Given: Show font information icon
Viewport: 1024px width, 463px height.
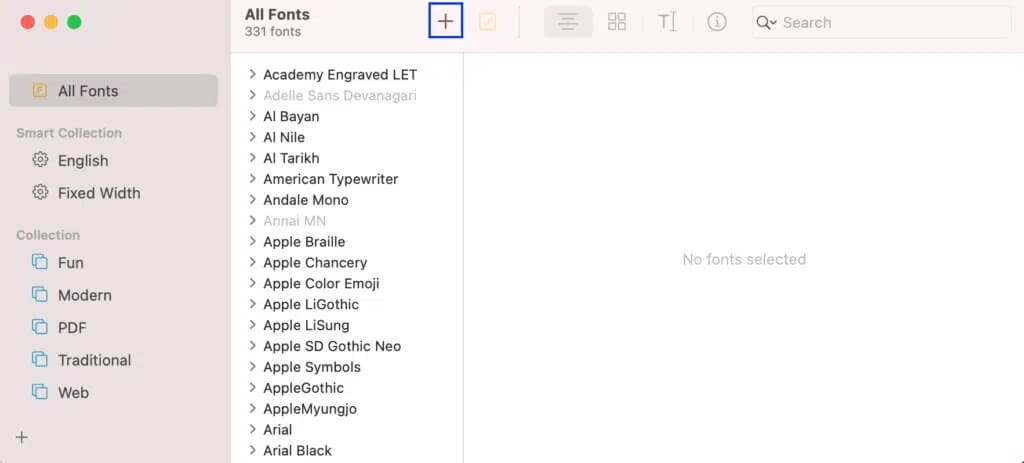Looking at the screenshot, I should 716,22.
